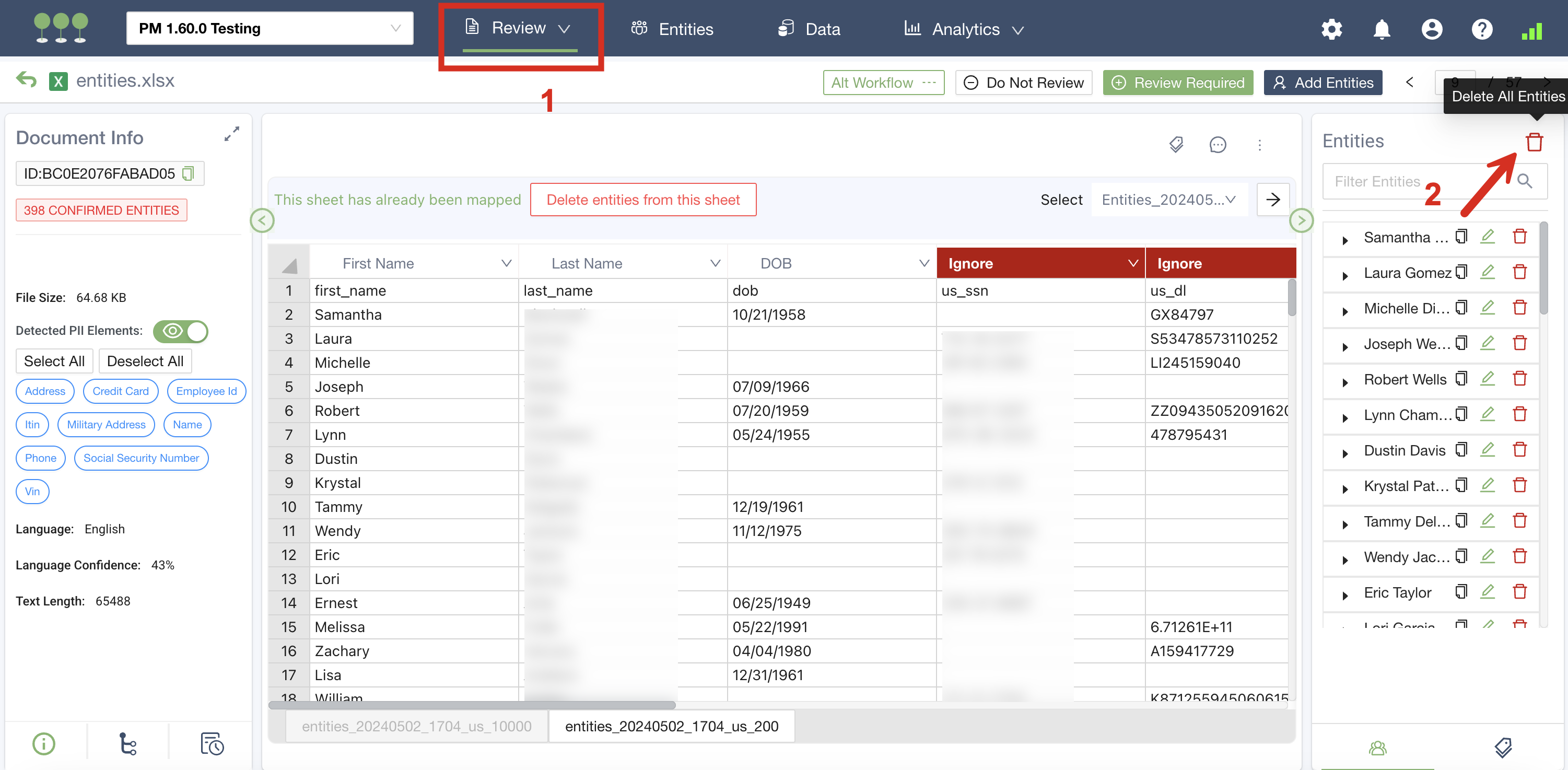Click the Delete All Entities trash icon

[x=1534, y=142]
